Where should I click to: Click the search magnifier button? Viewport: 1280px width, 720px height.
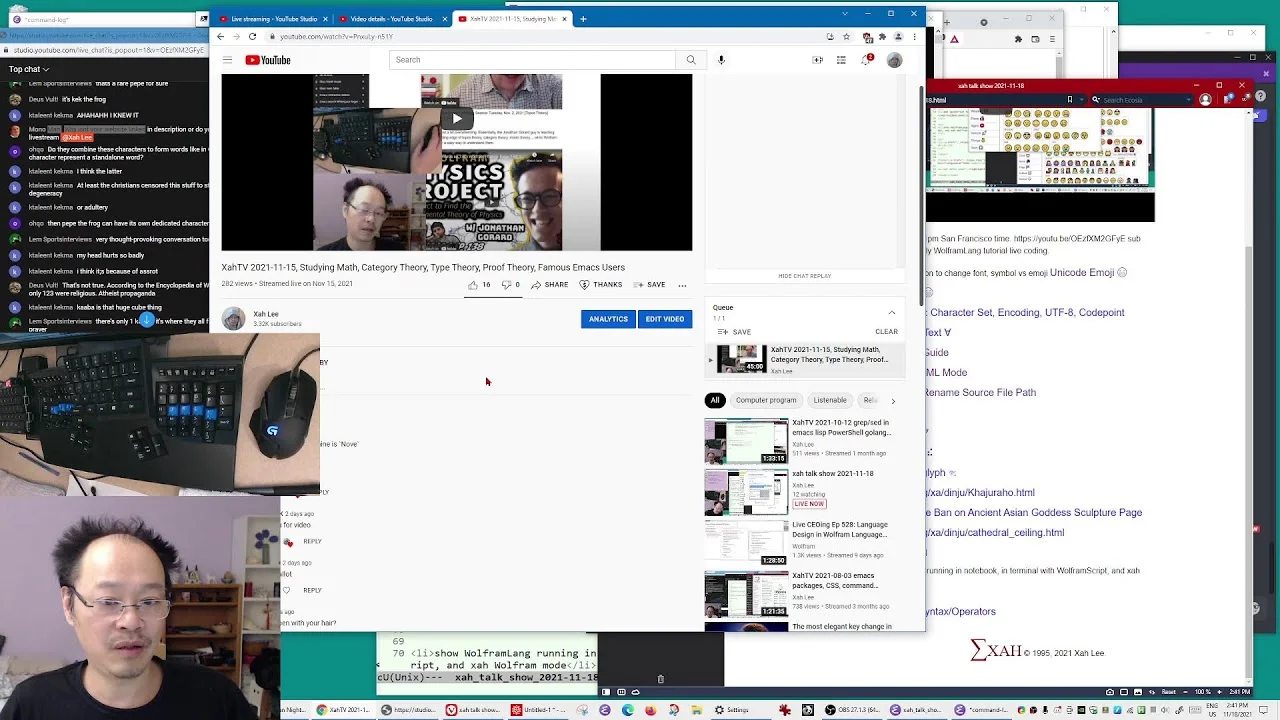[690, 60]
